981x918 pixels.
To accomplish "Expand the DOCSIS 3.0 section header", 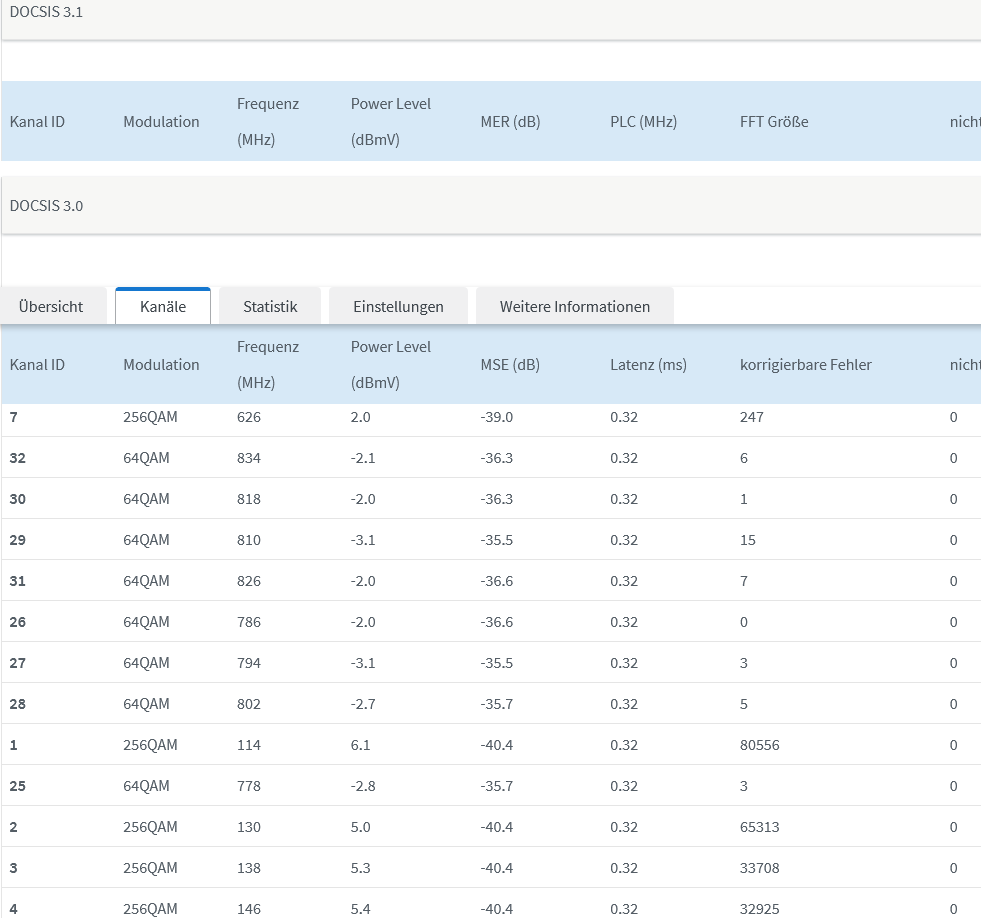I will point(47,206).
